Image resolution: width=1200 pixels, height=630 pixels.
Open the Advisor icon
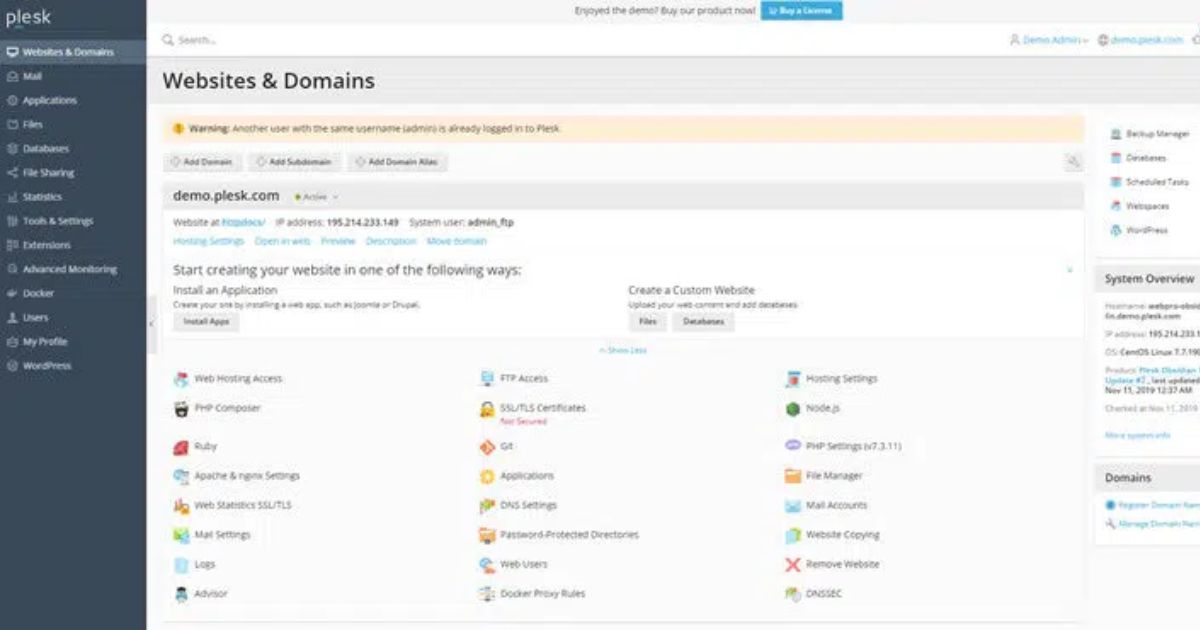[x=181, y=594]
